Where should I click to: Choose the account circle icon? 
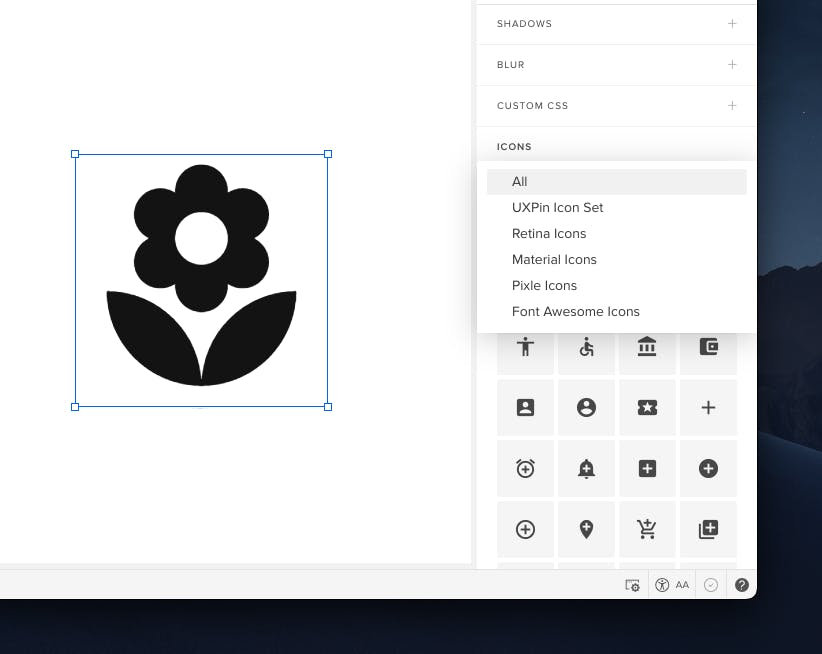(586, 407)
